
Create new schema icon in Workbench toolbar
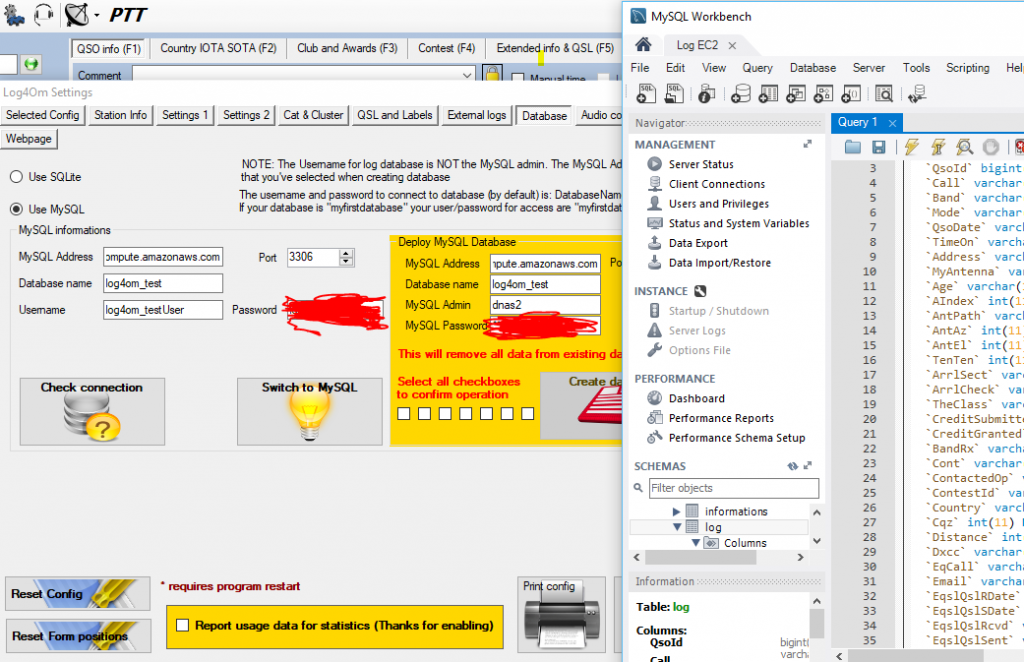740,94
